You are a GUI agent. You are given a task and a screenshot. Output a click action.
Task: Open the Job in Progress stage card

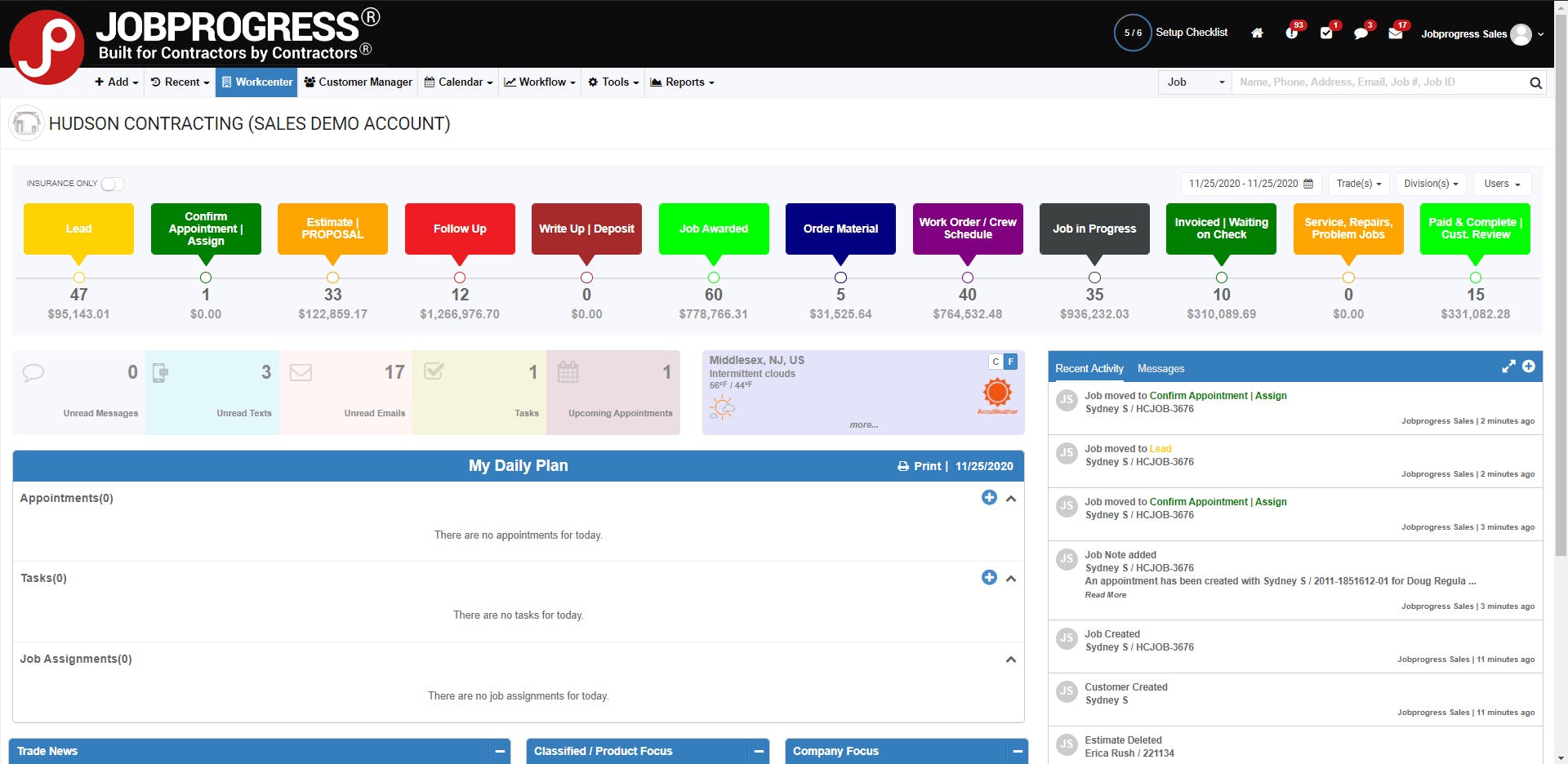(x=1094, y=229)
